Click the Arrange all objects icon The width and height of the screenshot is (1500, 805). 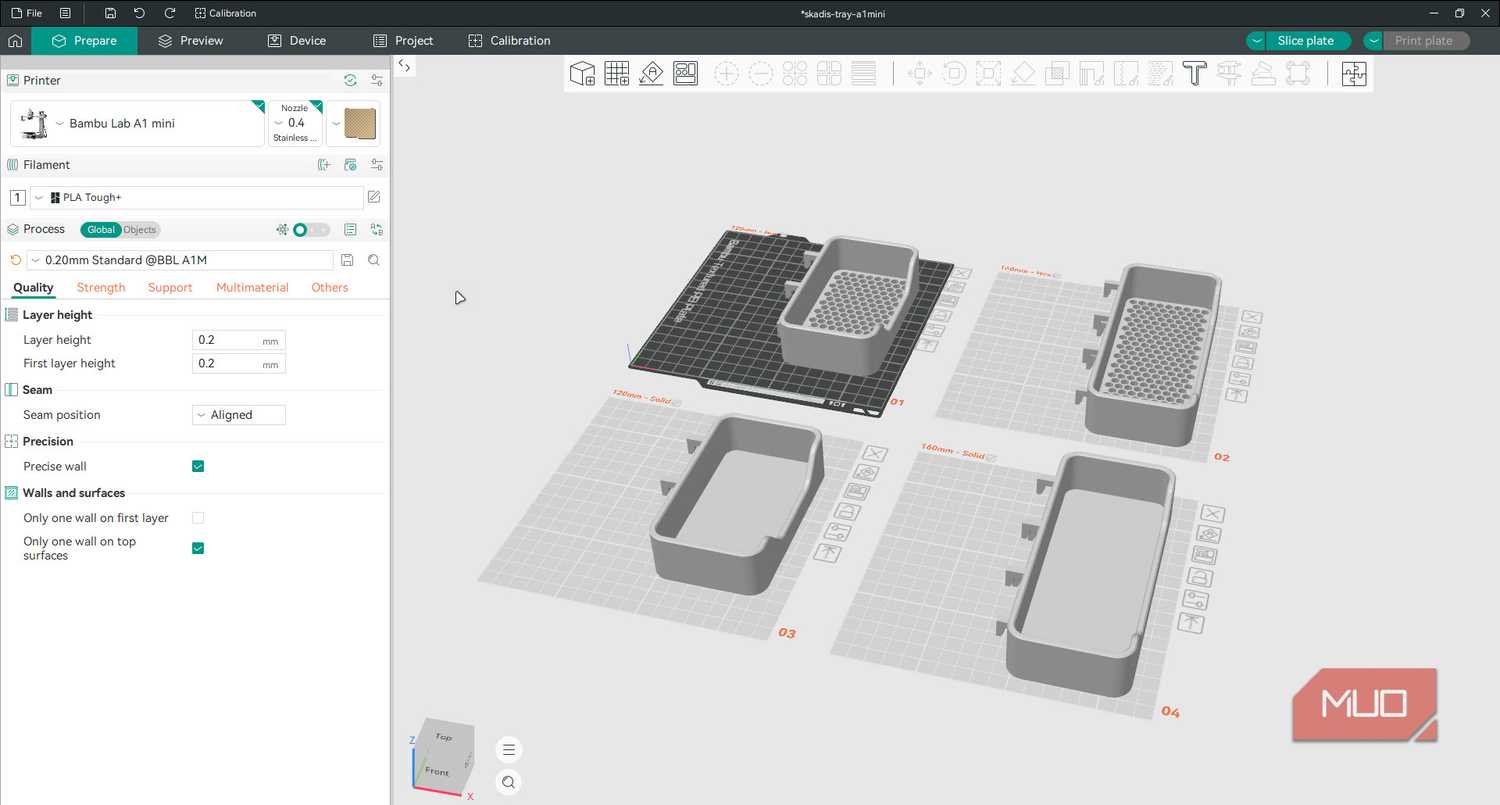(685, 73)
